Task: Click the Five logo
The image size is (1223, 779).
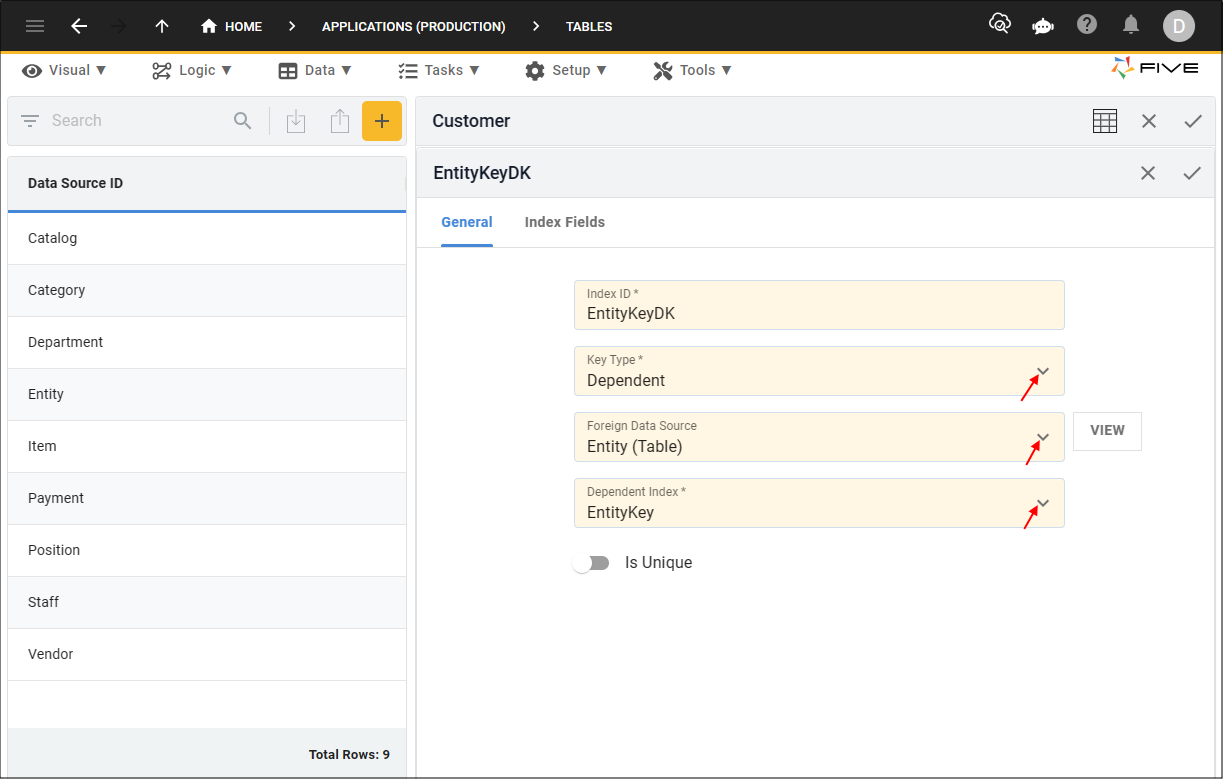Action: coord(1154,68)
